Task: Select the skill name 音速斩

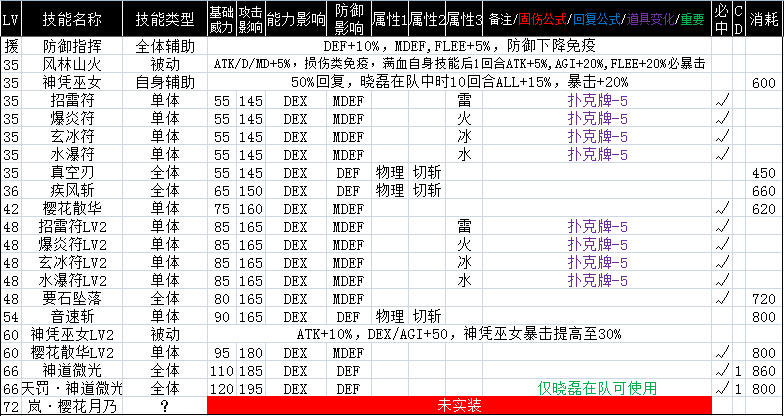Action: [x=72, y=316]
